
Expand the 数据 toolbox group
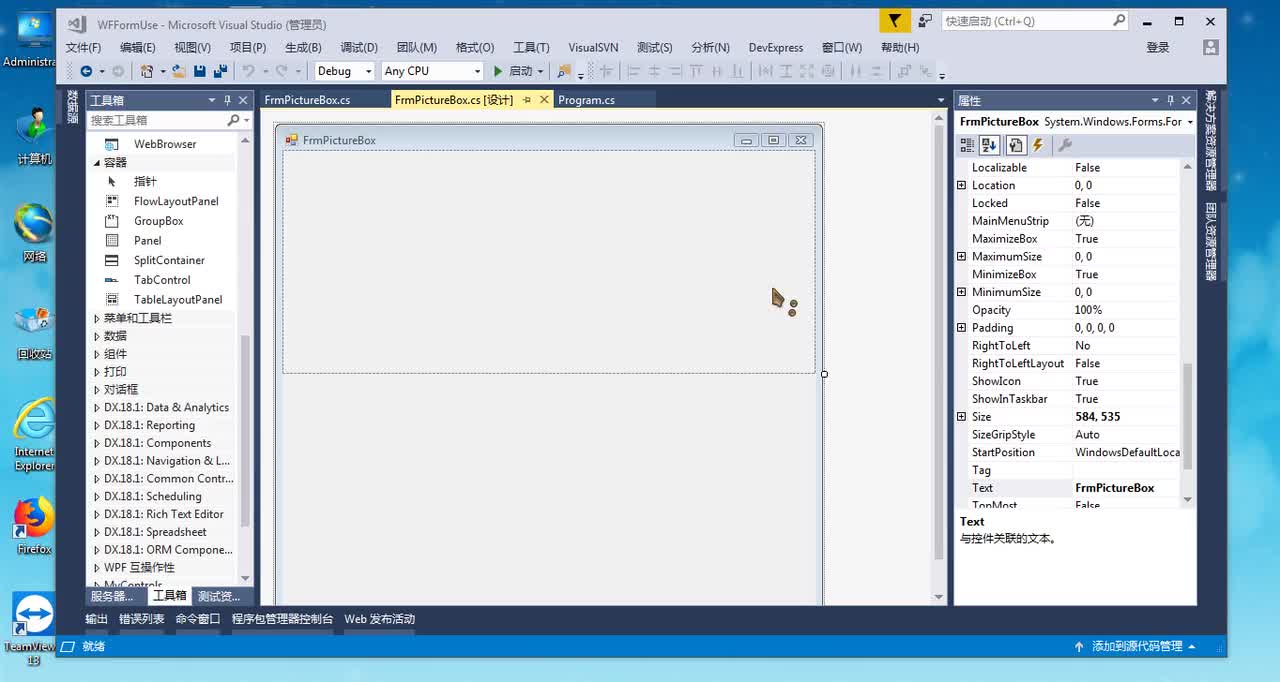point(97,336)
